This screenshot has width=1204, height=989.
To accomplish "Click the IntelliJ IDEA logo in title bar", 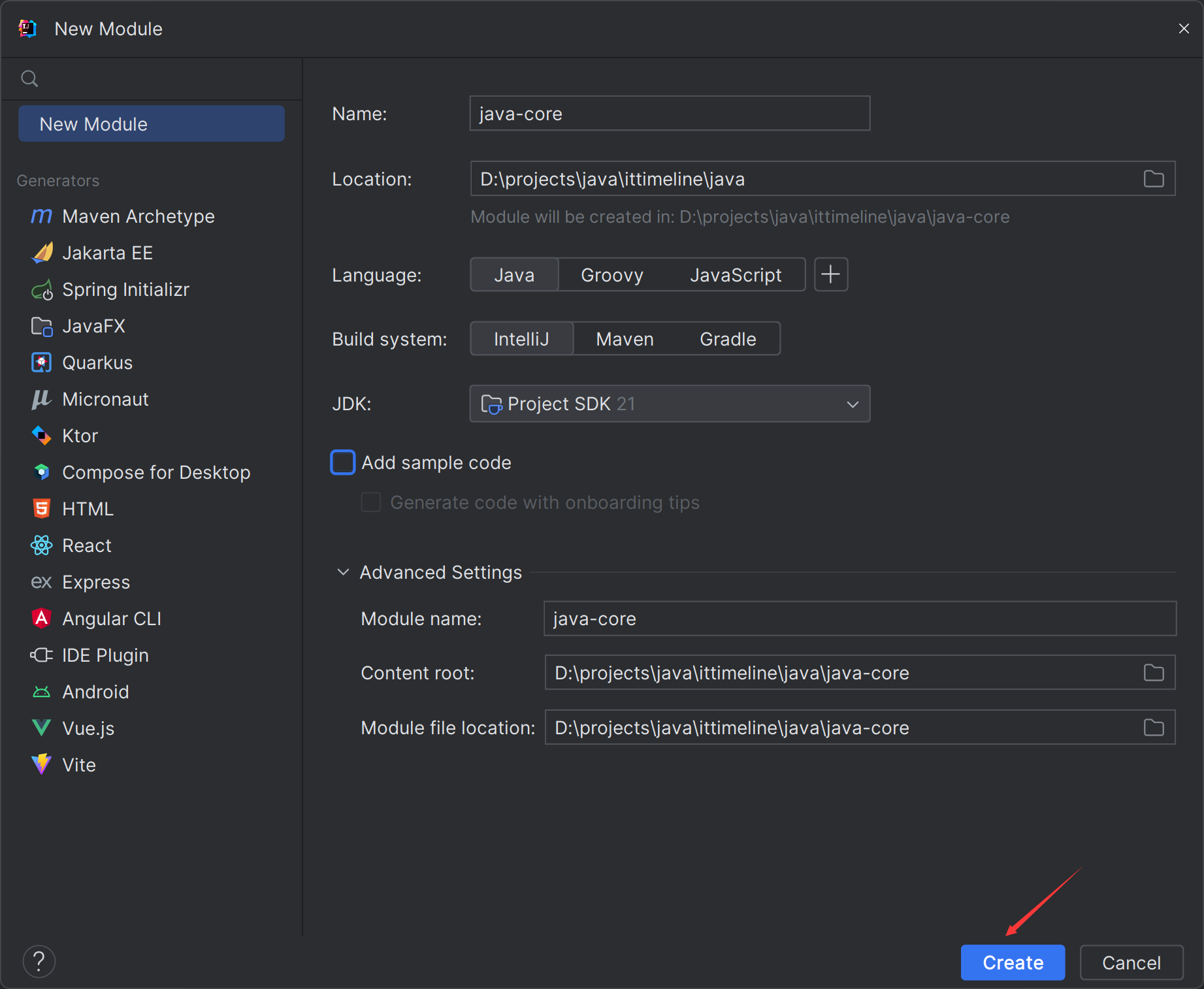I will pyautogui.click(x=28, y=29).
